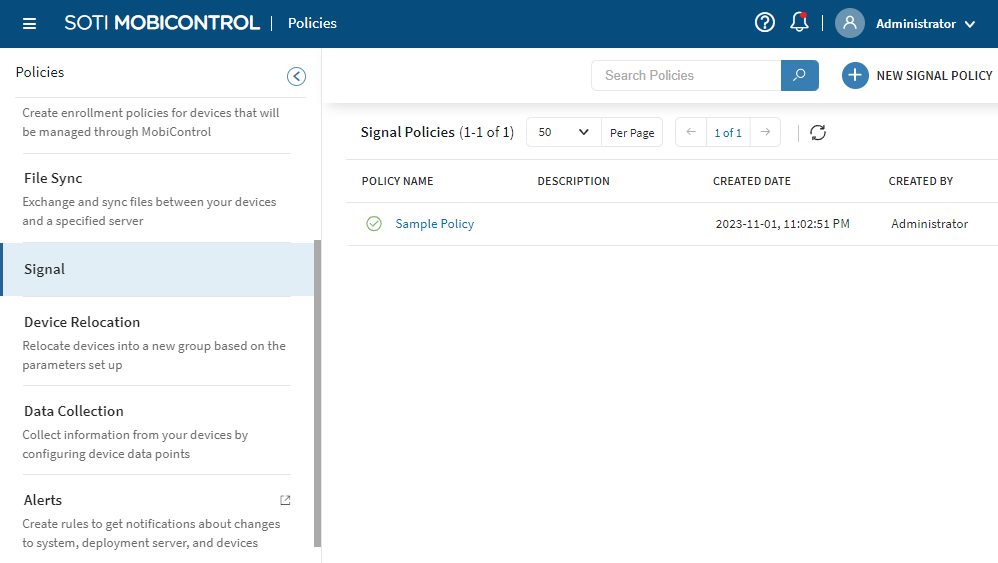Click the Policies sidebar heading

39,72
